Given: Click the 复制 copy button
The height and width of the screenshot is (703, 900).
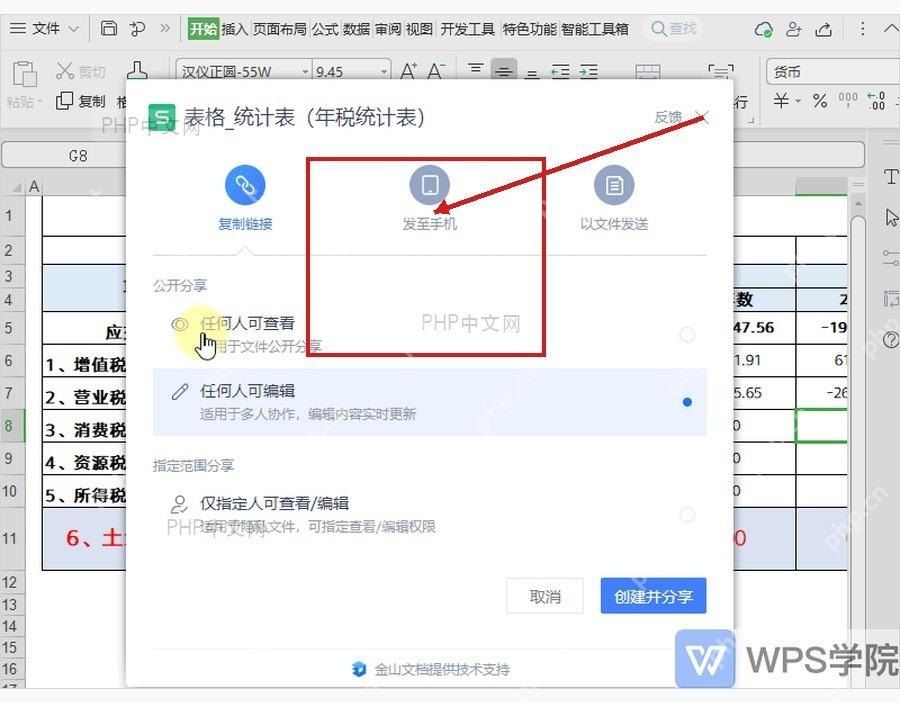Looking at the screenshot, I should pyautogui.click(x=81, y=101).
